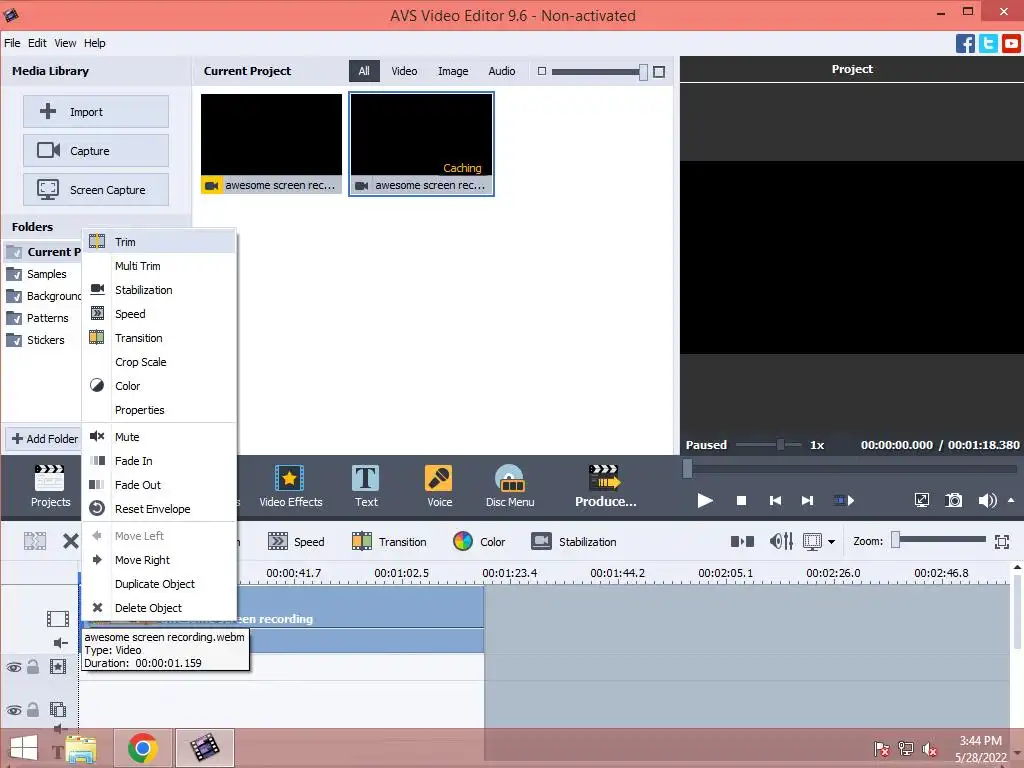Click the Import button
The height and width of the screenshot is (768, 1024).
(96, 112)
